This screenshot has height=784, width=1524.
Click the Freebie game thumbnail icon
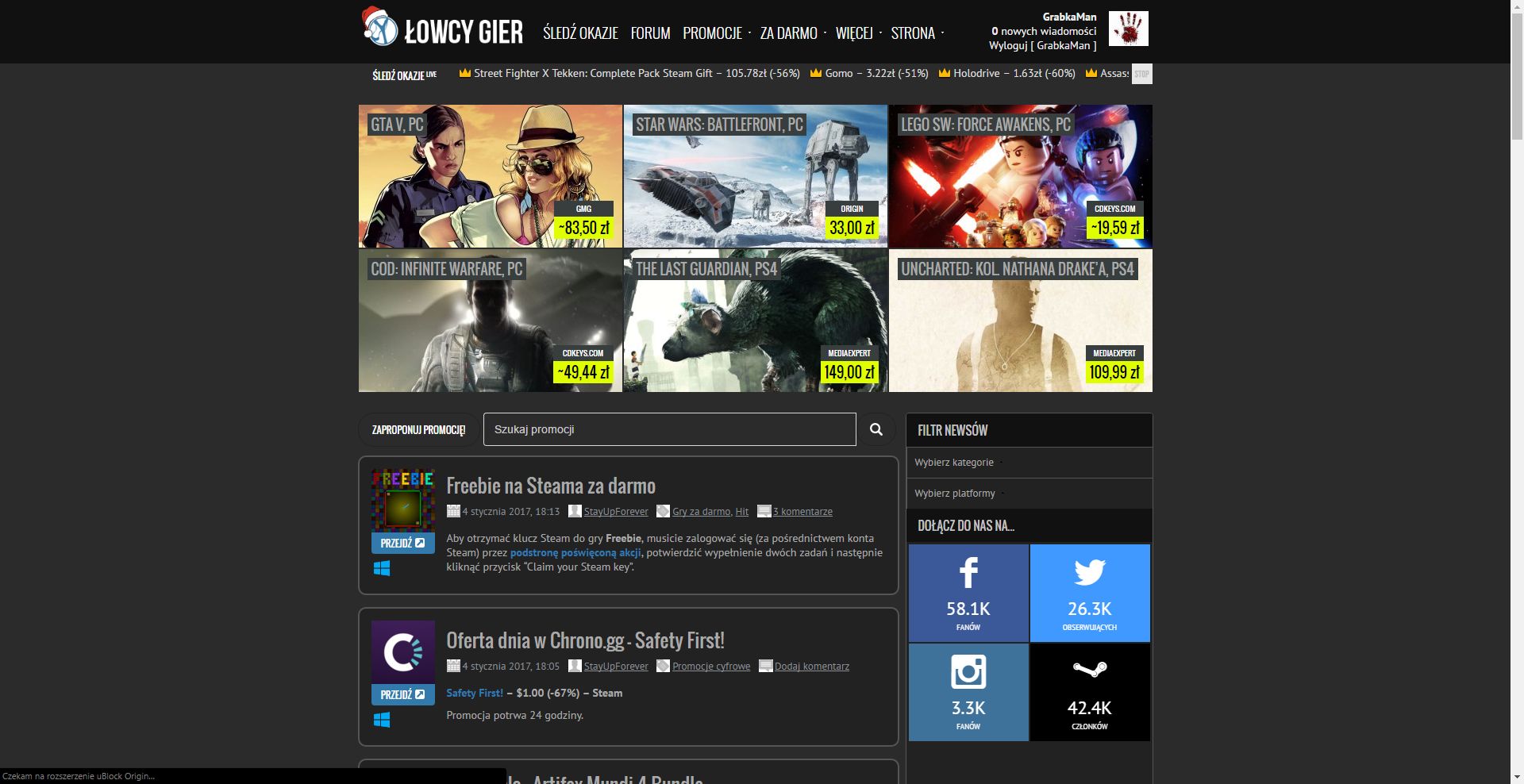403,500
